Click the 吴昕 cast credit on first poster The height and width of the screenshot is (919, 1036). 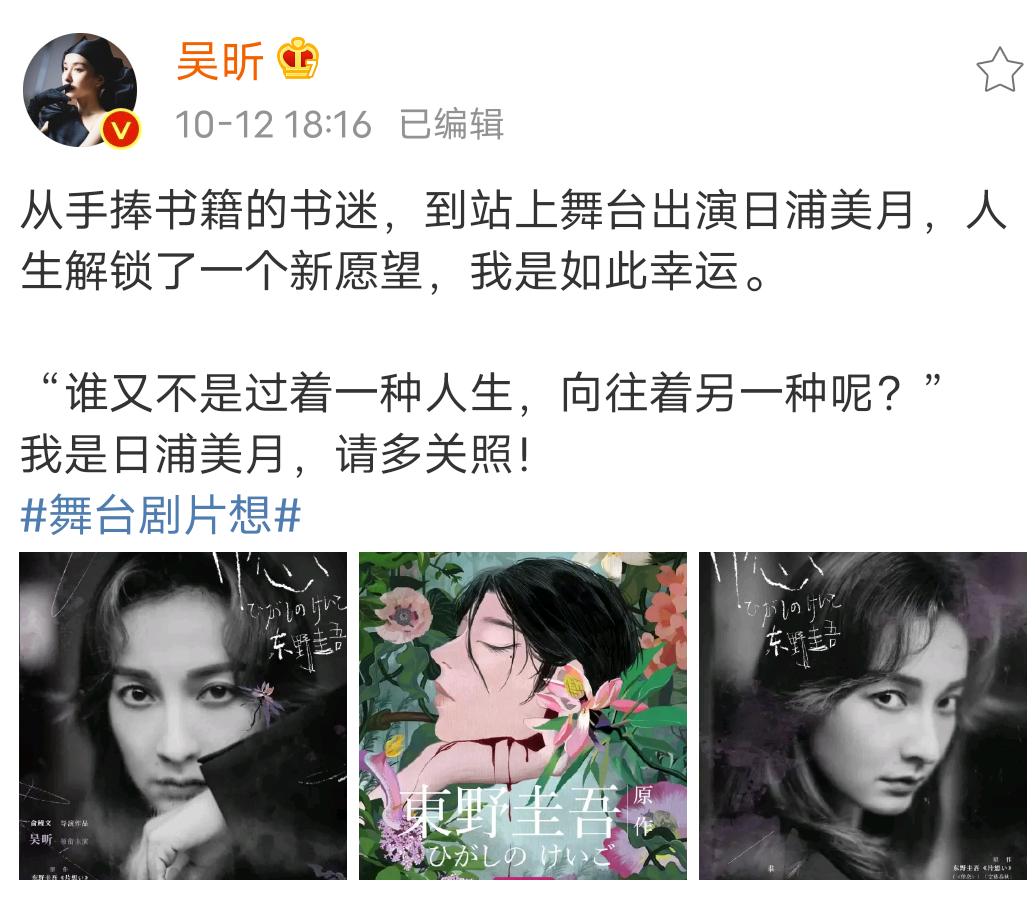(x=41, y=839)
